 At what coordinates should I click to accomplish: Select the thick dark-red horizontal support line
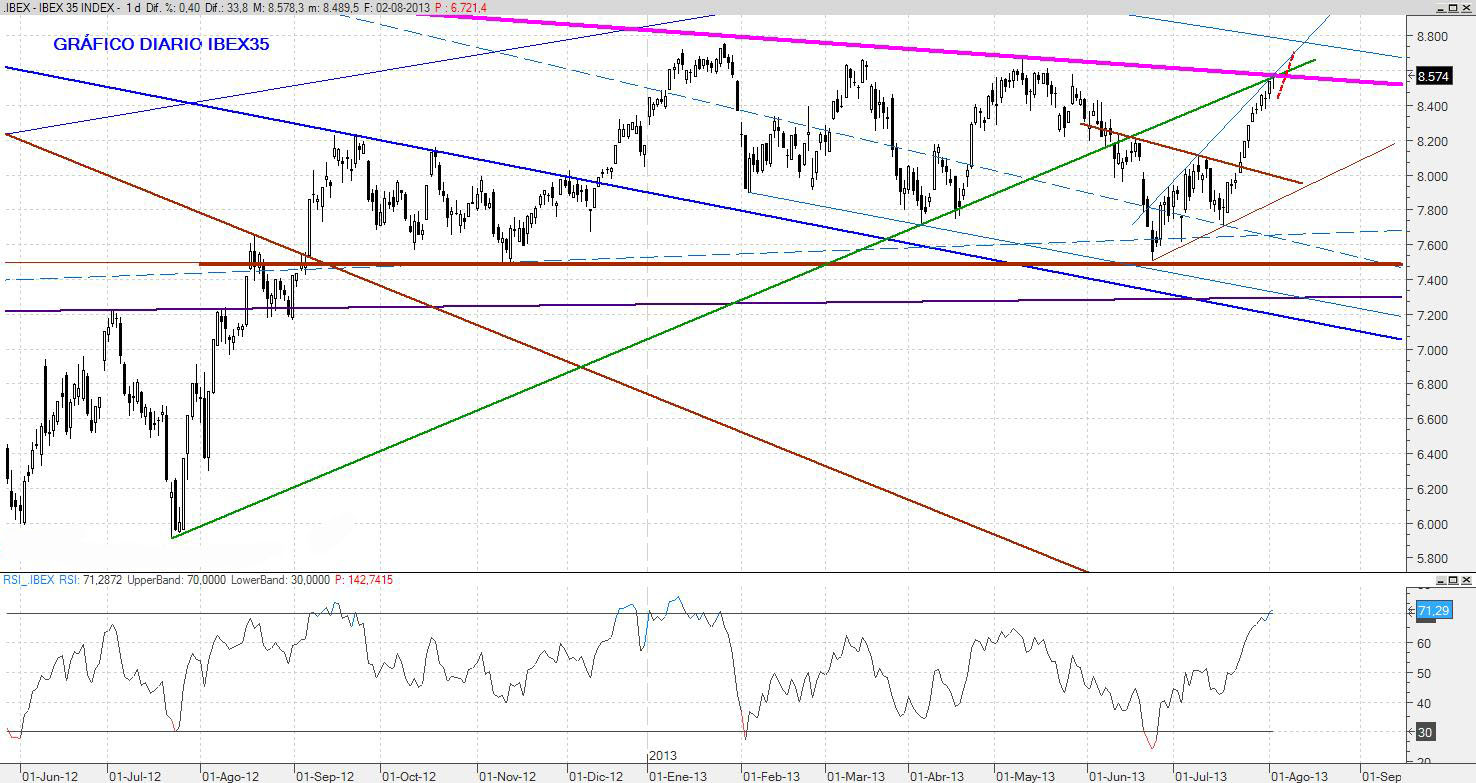800,264
